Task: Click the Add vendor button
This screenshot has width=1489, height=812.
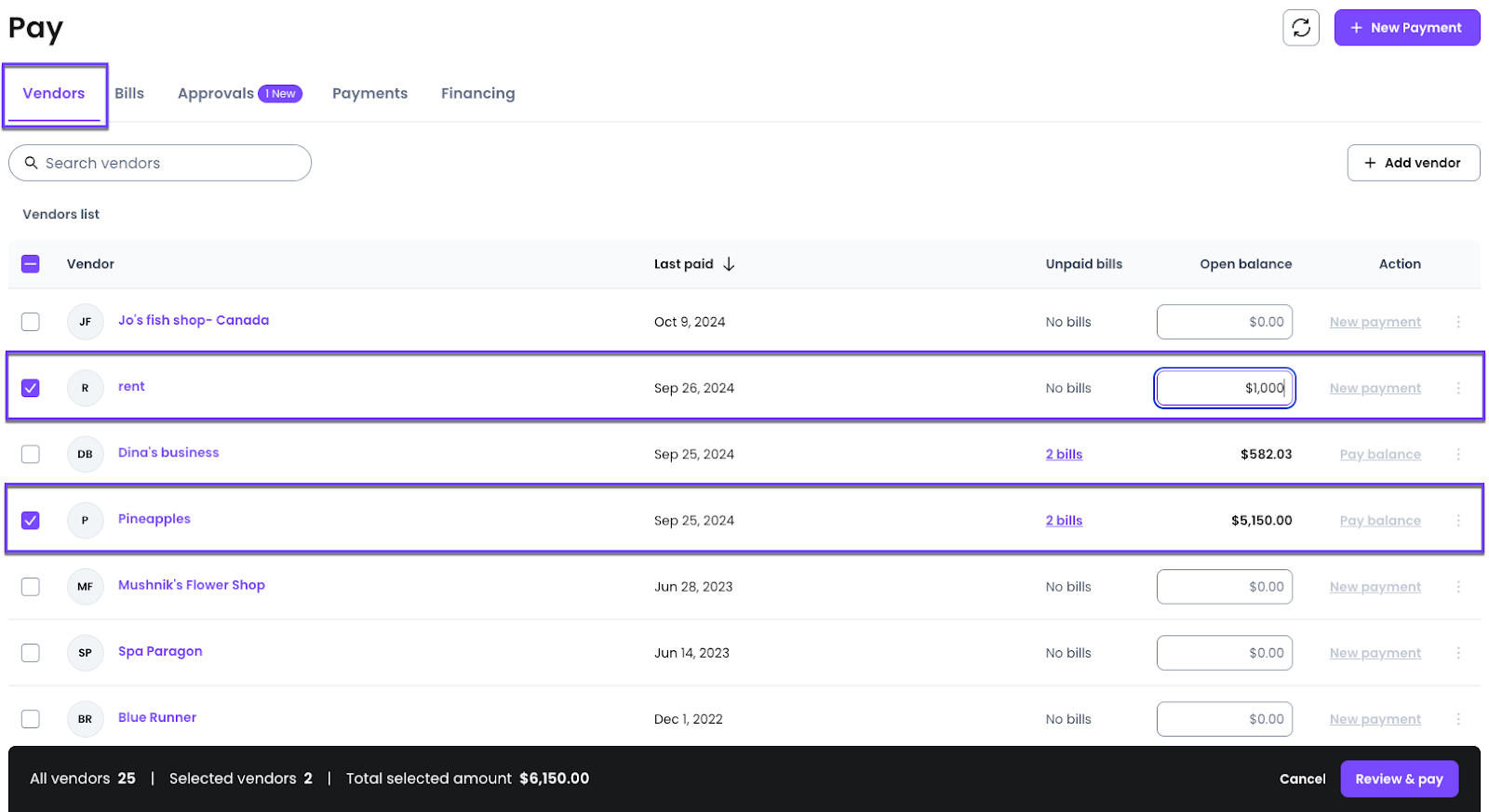Action: (1413, 163)
